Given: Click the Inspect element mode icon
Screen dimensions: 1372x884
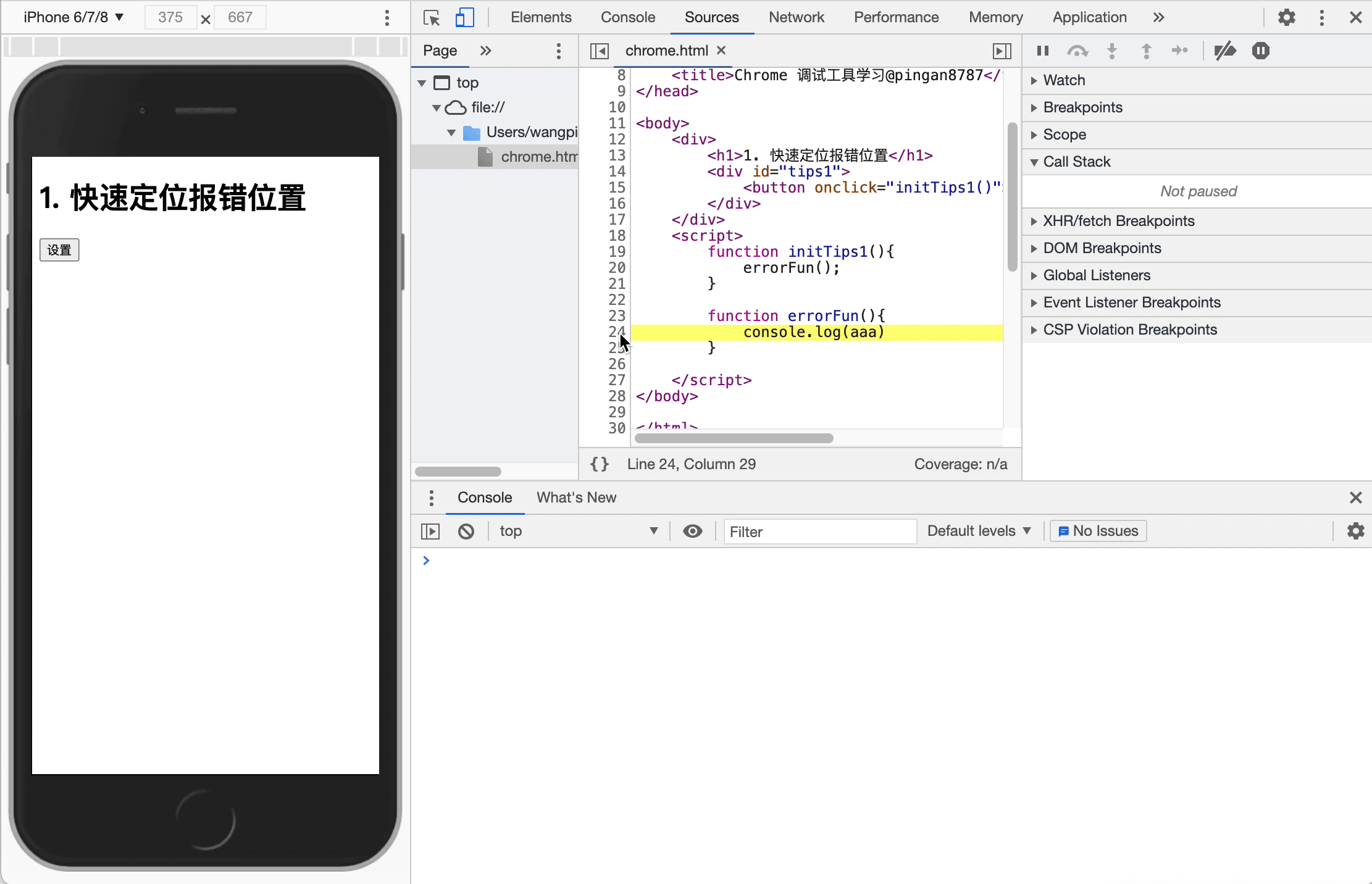Looking at the screenshot, I should pyautogui.click(x=431, y=17).
